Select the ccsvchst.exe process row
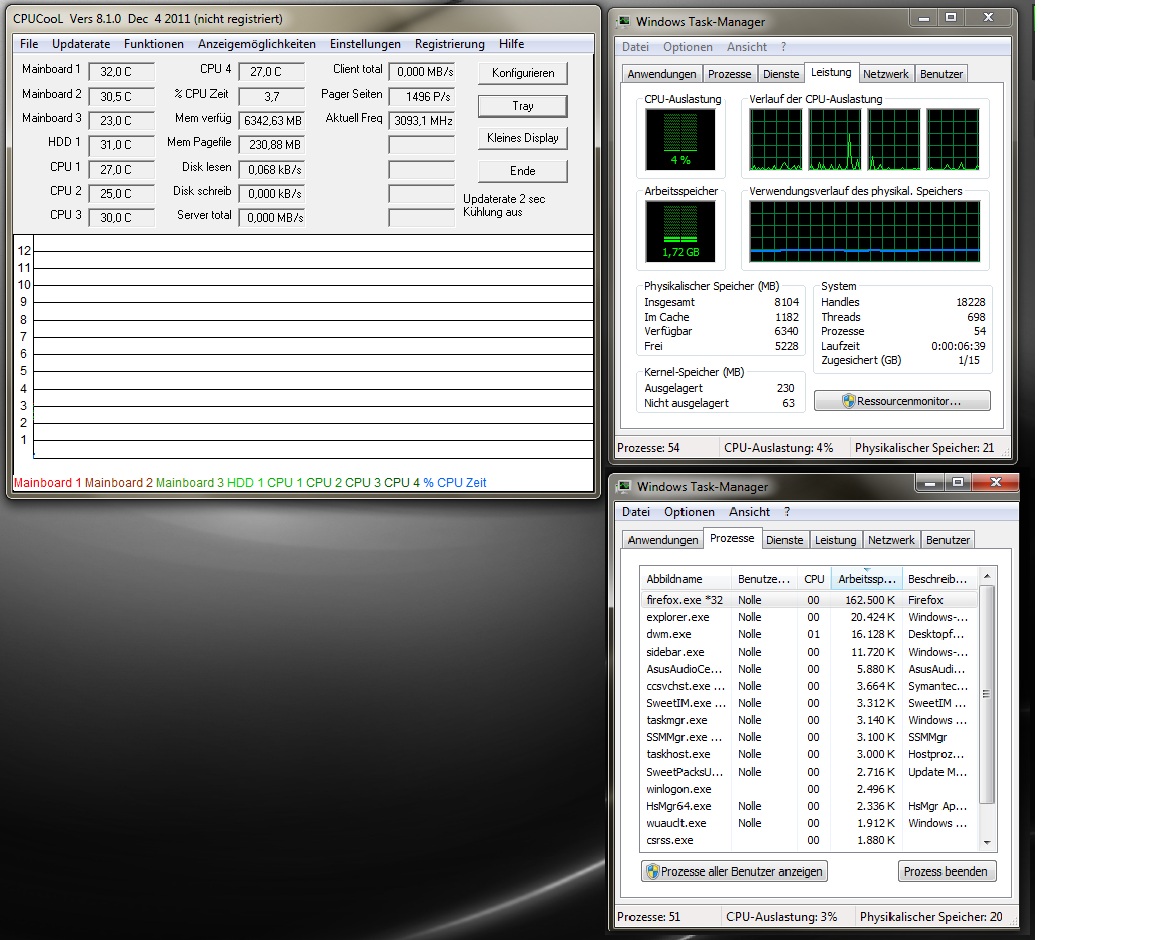 click(x=809, y=686)
